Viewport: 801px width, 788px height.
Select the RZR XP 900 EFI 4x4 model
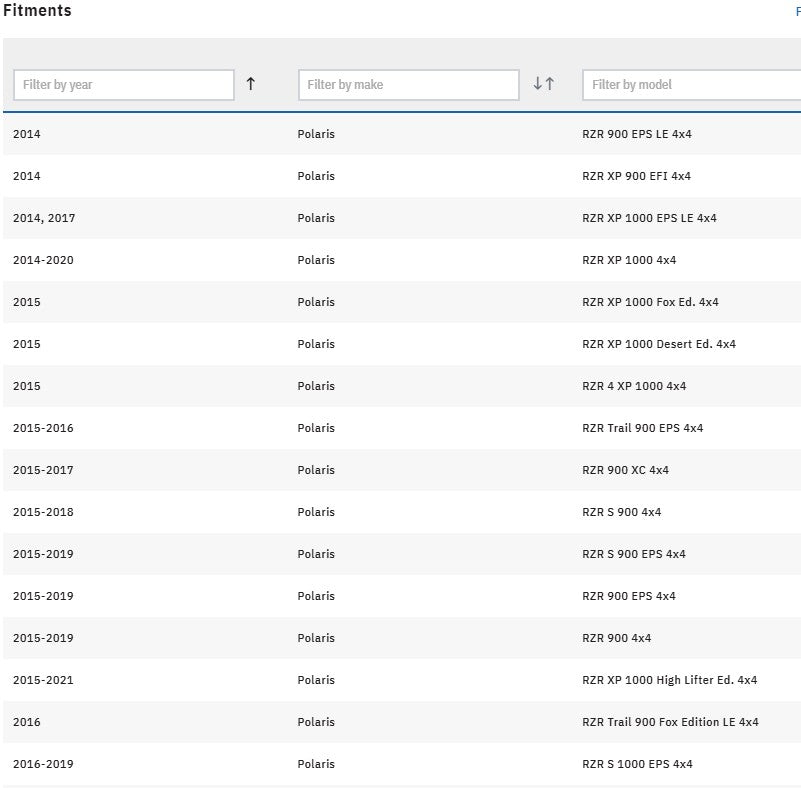click(x=636, y=176)
